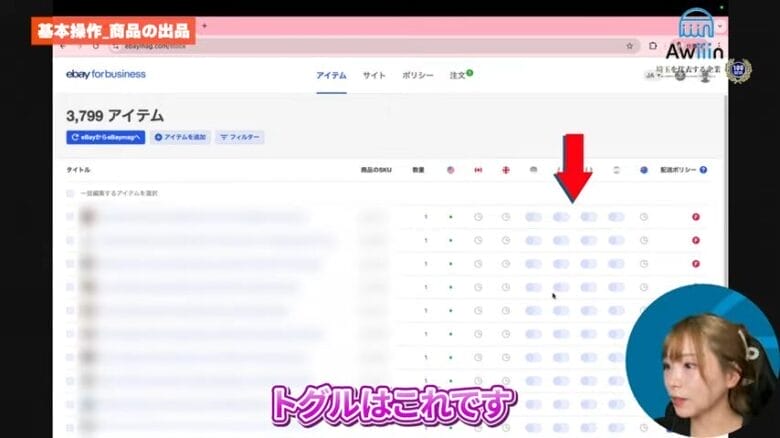Screen dimensions: 780x438
Task: Click the red shipping policy icon in first row
Action: point(696,217)
